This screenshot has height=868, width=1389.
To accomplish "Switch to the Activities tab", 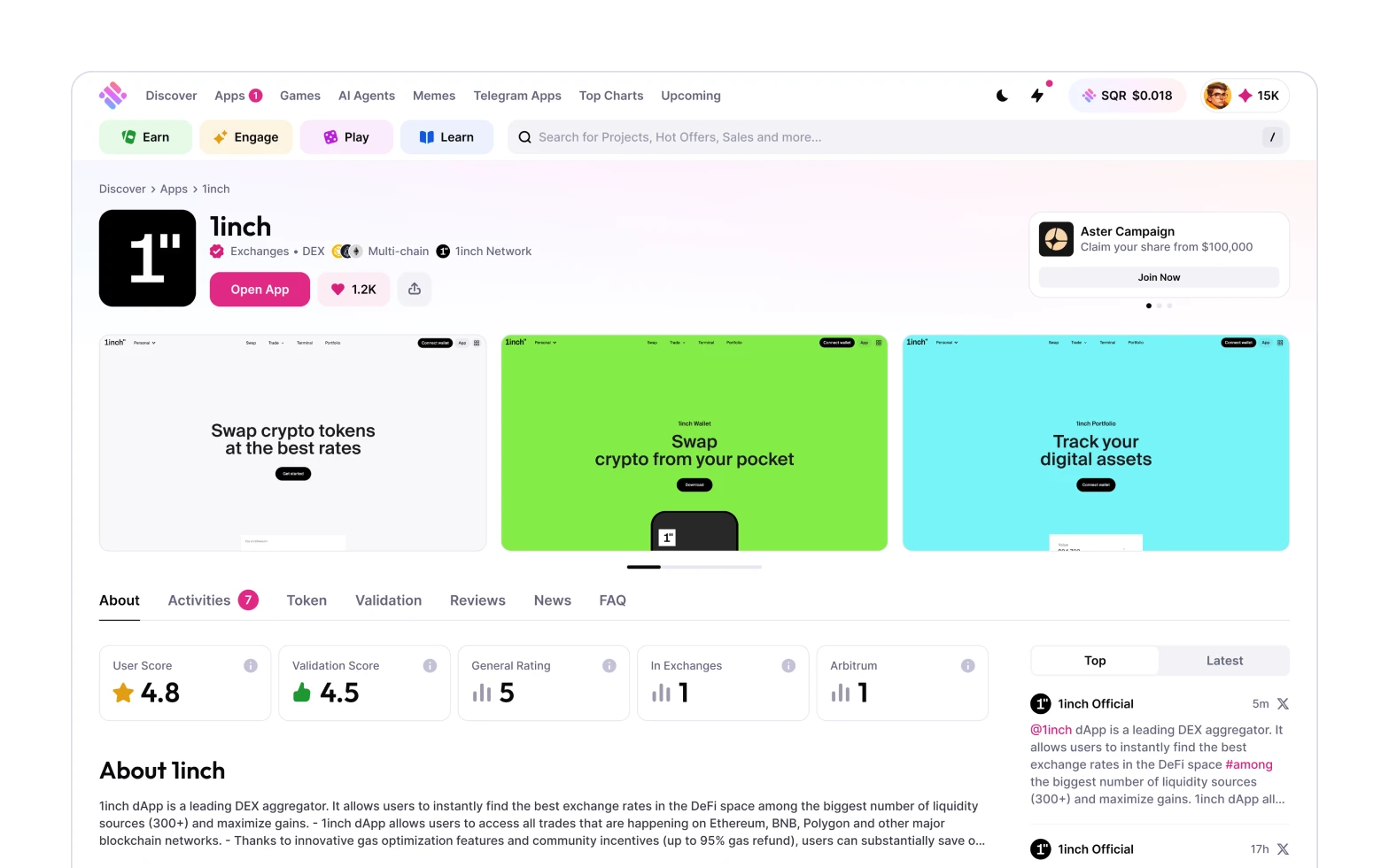I will click(213, 601).
